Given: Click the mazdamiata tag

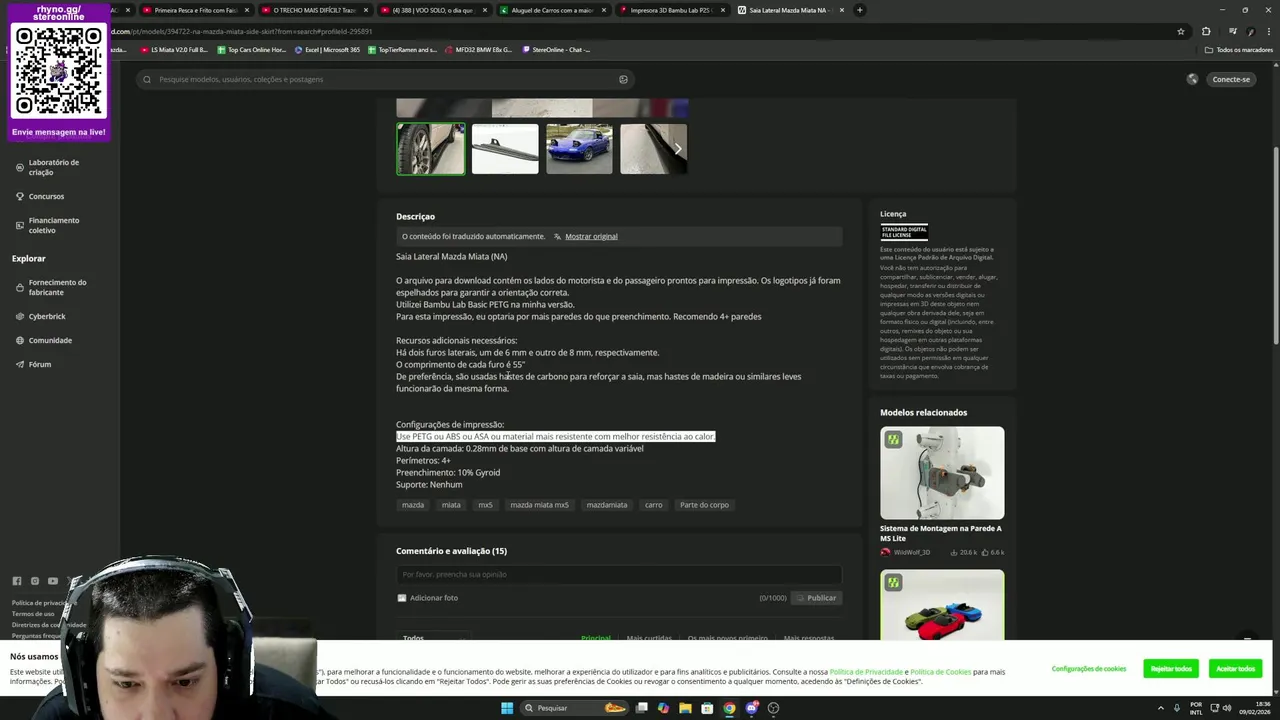Looking at the screenshot, I should (x=607, y=505).
